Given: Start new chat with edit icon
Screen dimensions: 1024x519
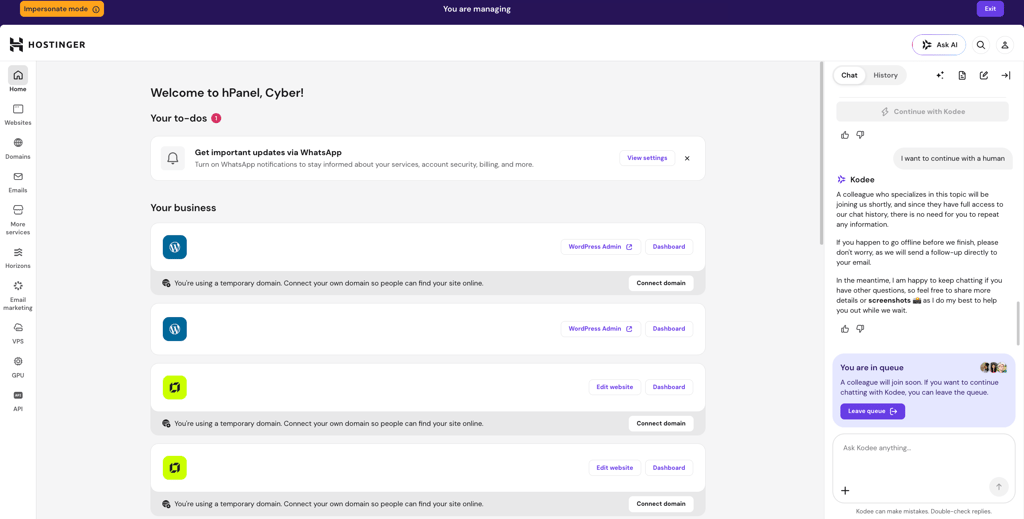Looking at the screenshot, I should pos(984,75).
